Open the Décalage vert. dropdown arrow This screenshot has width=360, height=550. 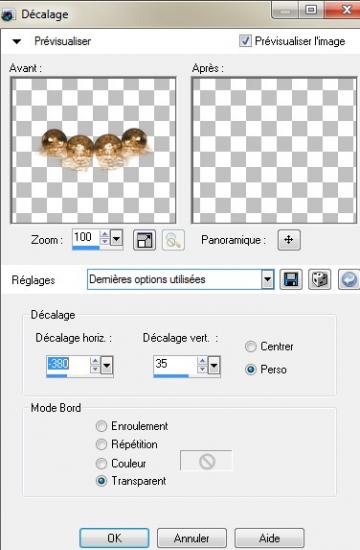(214, 366)
